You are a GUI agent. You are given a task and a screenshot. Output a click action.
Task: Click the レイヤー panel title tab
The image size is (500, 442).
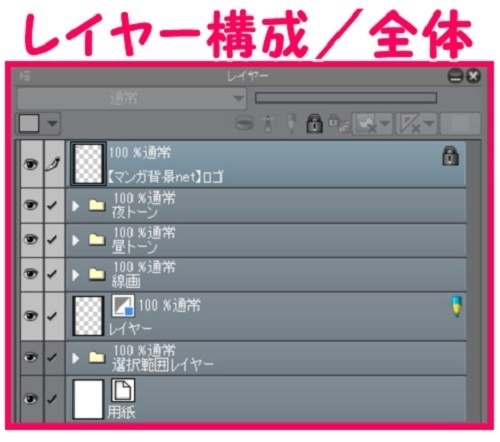[x=248, y=76]
